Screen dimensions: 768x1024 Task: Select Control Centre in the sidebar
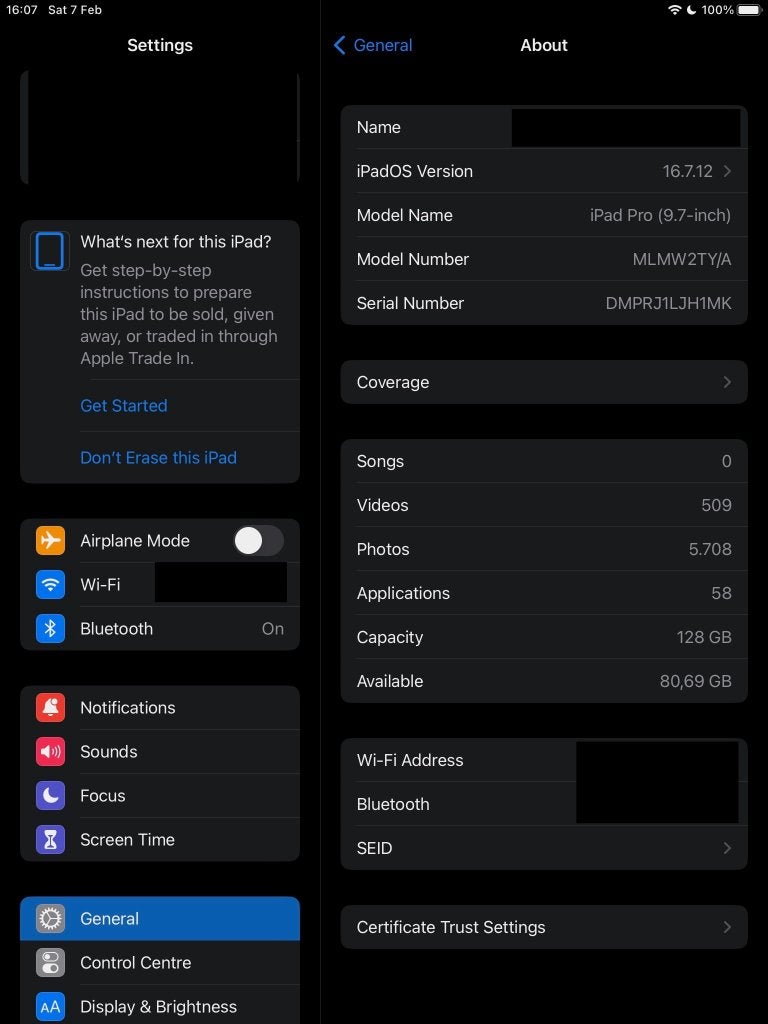160,963
